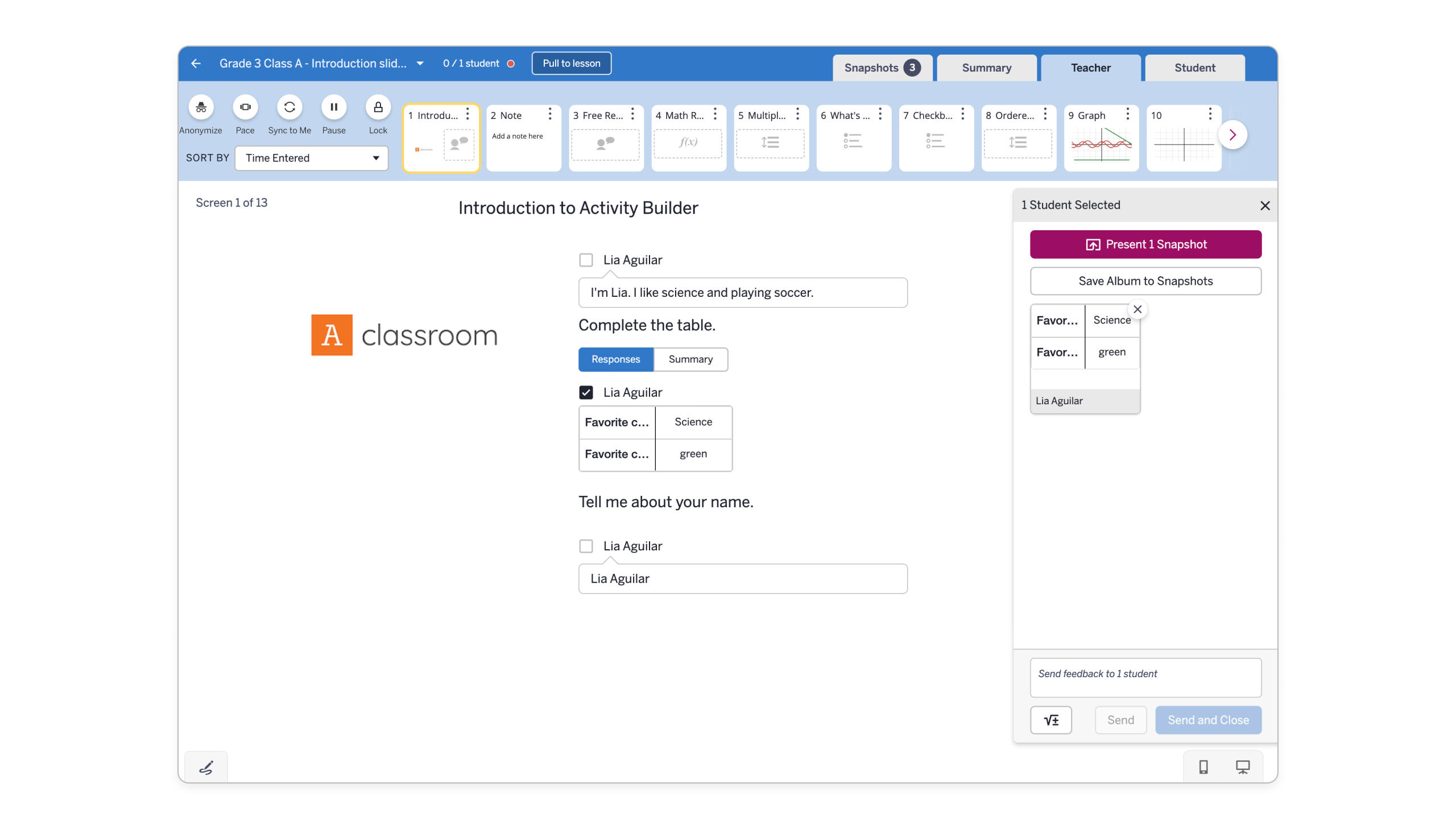Click Pull to lesson button
Viewport: 1456px width, 829px height.
pyautogui.click(x=571, y=63)
